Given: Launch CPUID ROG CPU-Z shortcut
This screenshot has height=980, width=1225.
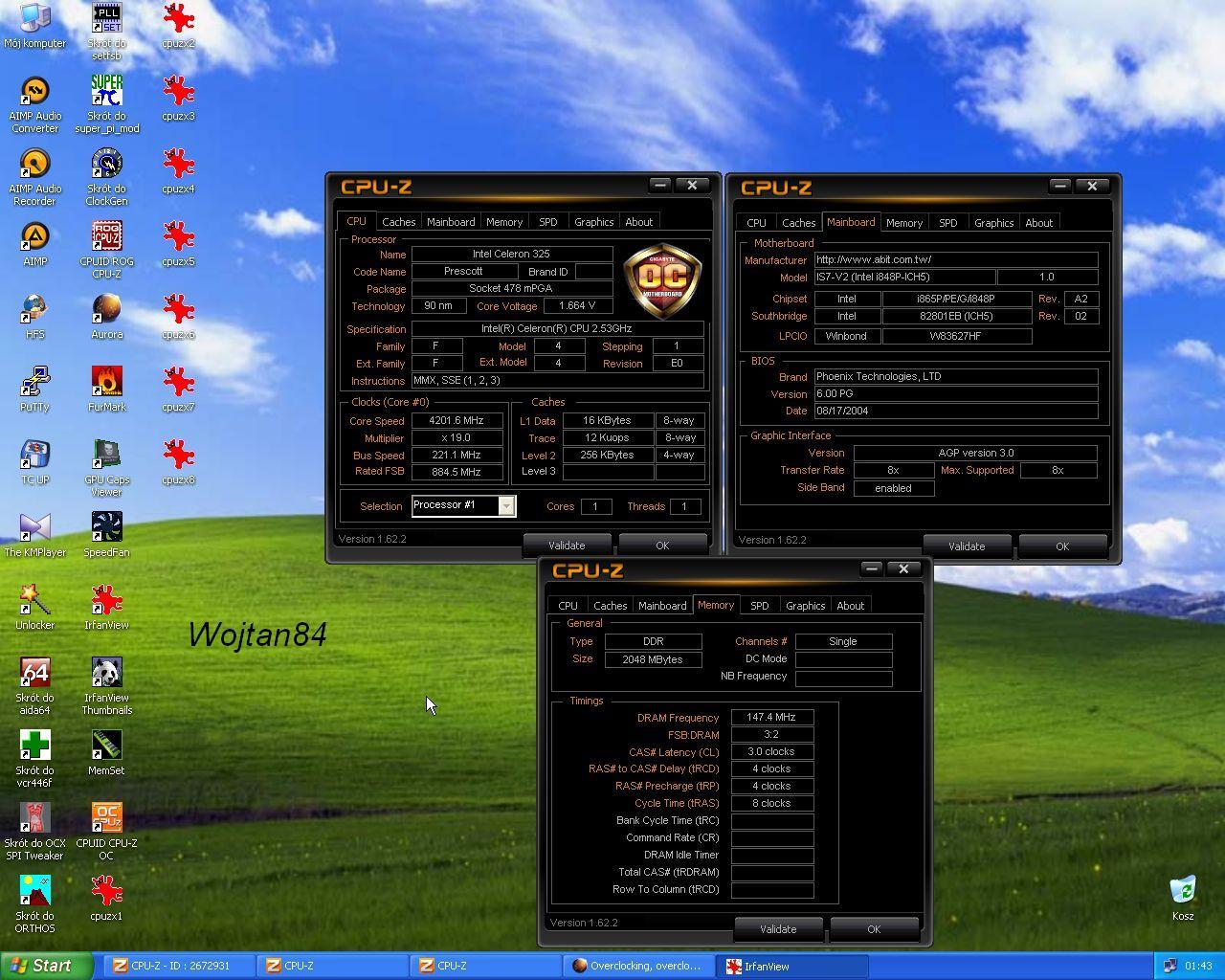Looking at the screenshot, I should tap(106, 250).
